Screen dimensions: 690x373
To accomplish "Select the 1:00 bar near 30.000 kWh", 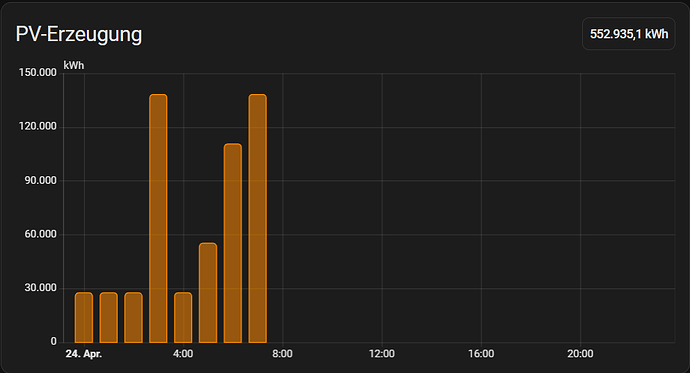I will click(x=109, y=318).
